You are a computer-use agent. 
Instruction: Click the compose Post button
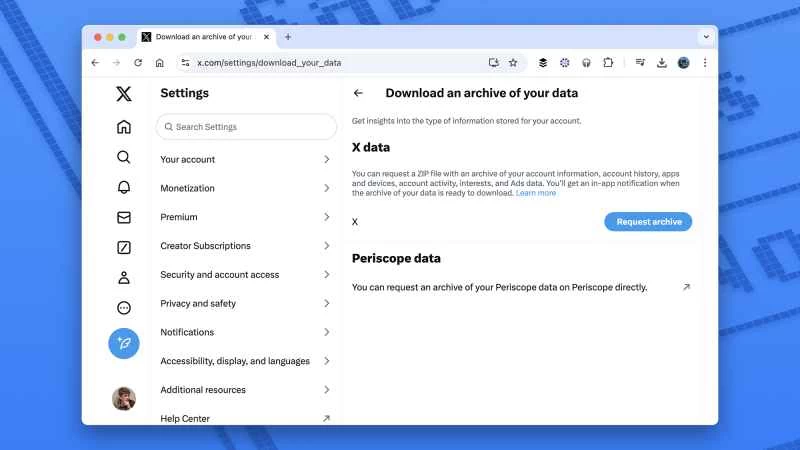pyautogui.click(x=124, y=343)
